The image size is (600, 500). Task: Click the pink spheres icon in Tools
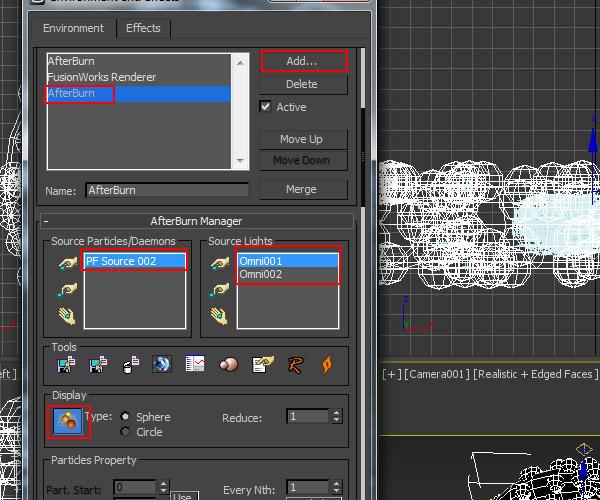coord(229,364)
